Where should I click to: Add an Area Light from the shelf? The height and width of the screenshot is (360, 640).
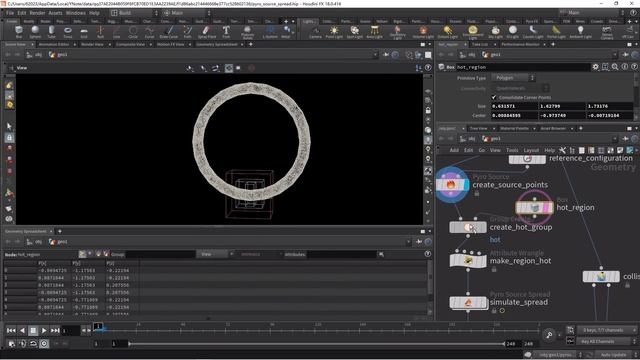coord(374,31)
